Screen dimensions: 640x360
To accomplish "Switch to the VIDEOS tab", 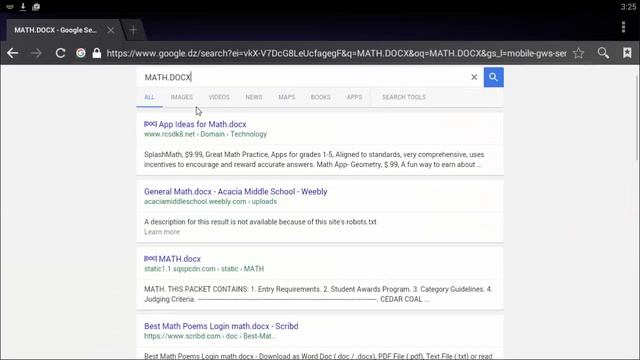I will tap(219, 97).
